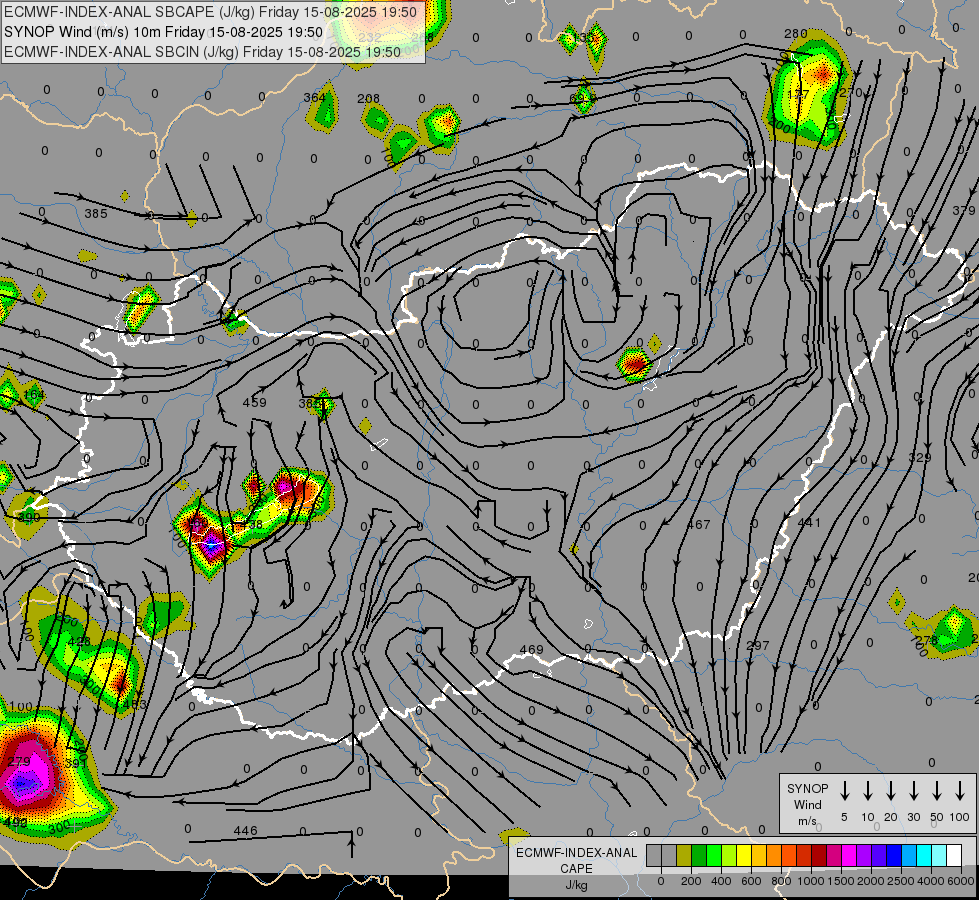The image size is (979, 900).
Task: Select the SBCIN title line
Action: [x=202, y=52]
